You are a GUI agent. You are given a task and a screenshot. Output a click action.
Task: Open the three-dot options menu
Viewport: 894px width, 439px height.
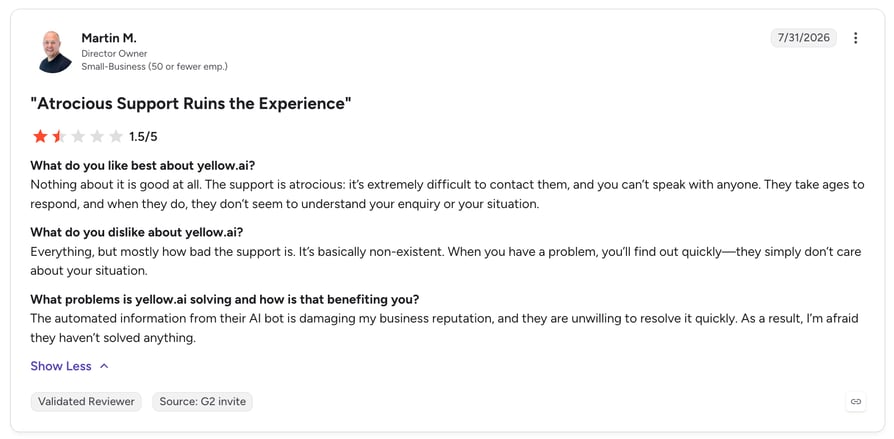point(855,38)
